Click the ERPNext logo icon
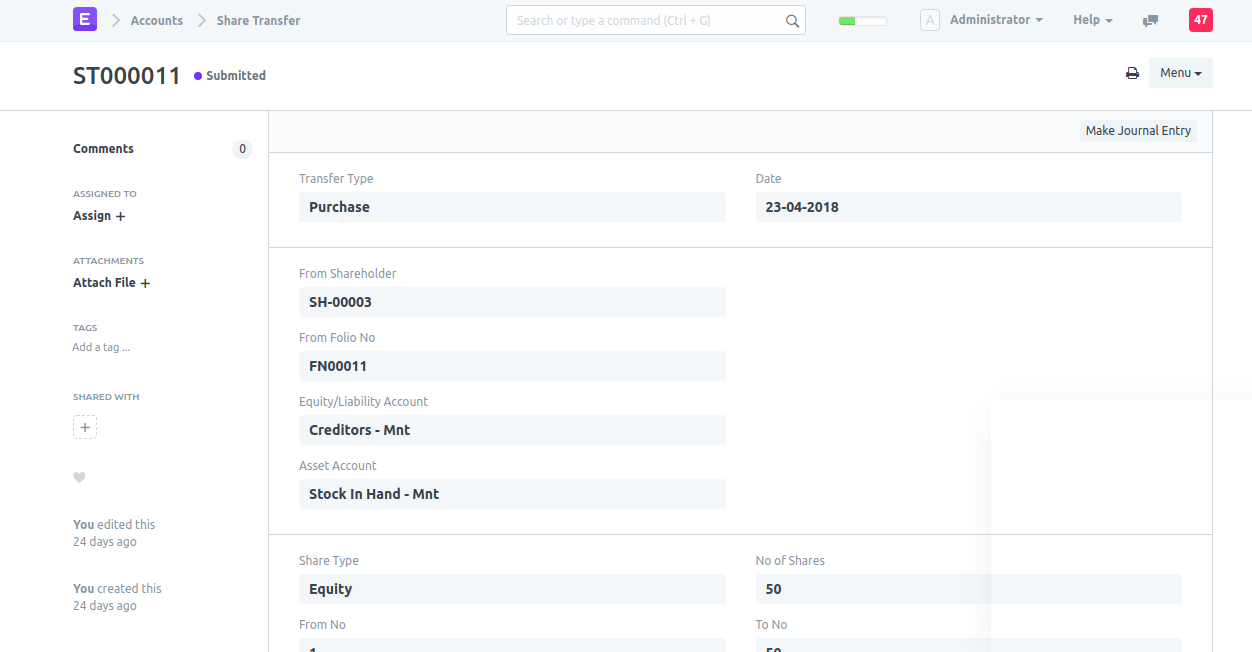Screen dimensions: 1252x652 (x=85, y=19)
